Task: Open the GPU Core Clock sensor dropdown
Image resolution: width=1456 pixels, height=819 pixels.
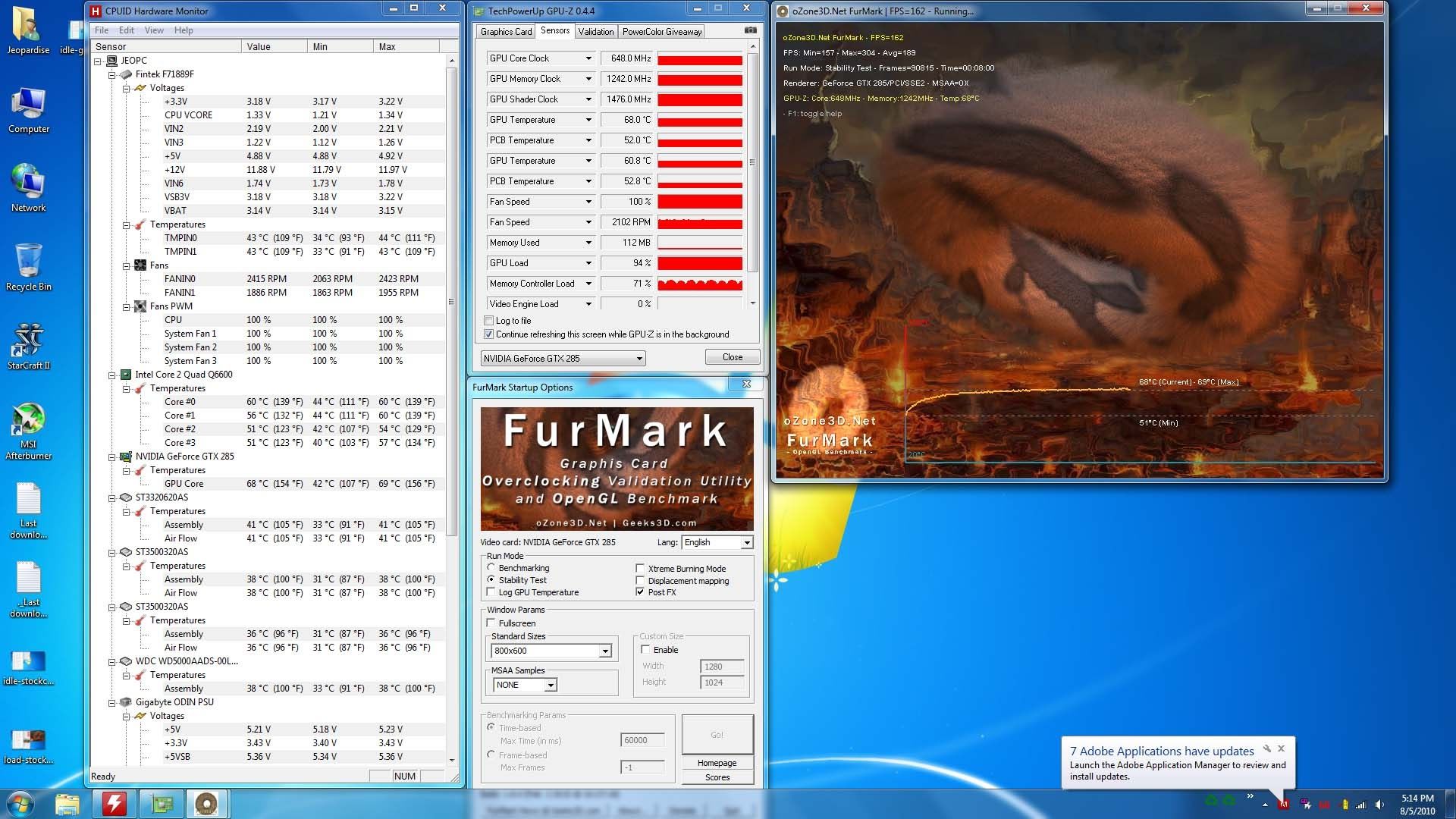Action: pos(588,58)
